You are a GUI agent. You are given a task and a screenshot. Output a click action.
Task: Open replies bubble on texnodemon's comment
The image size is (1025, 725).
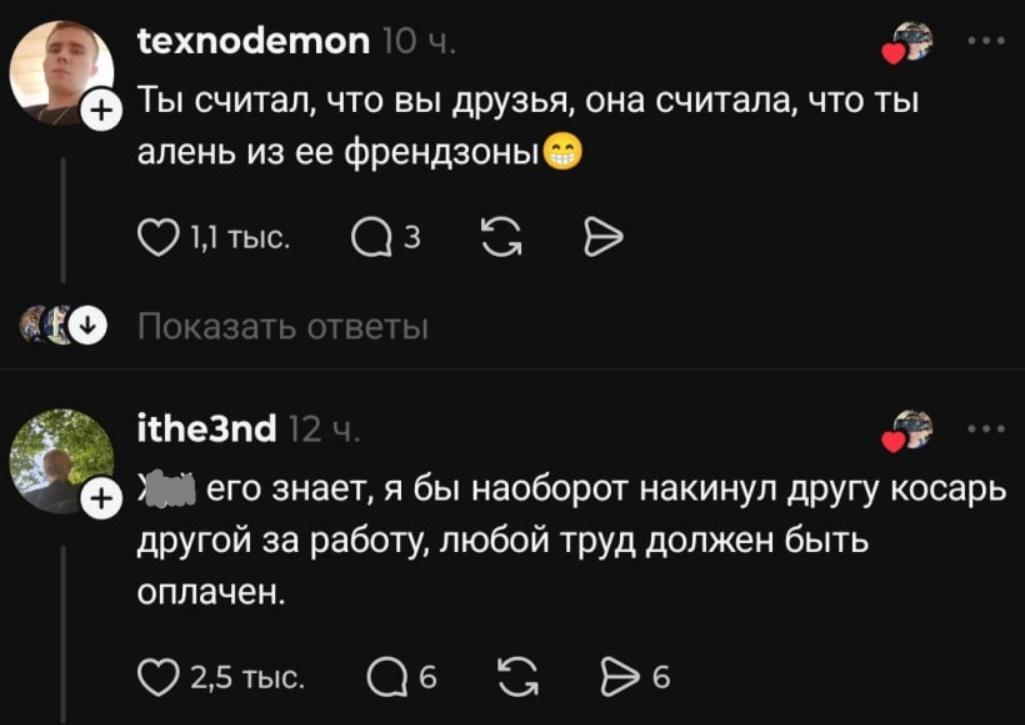373,239
